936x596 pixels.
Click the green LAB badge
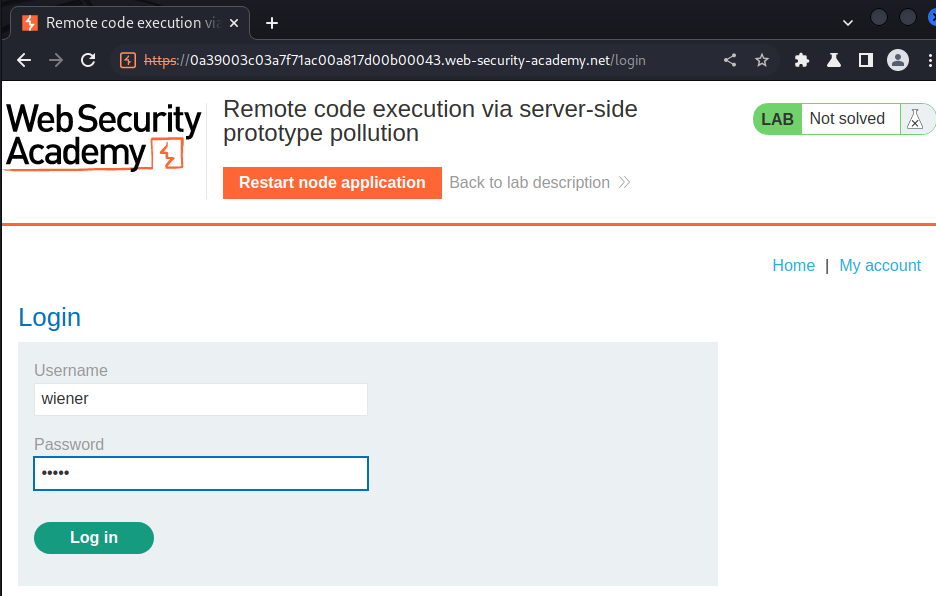click(x=777, y=119)
